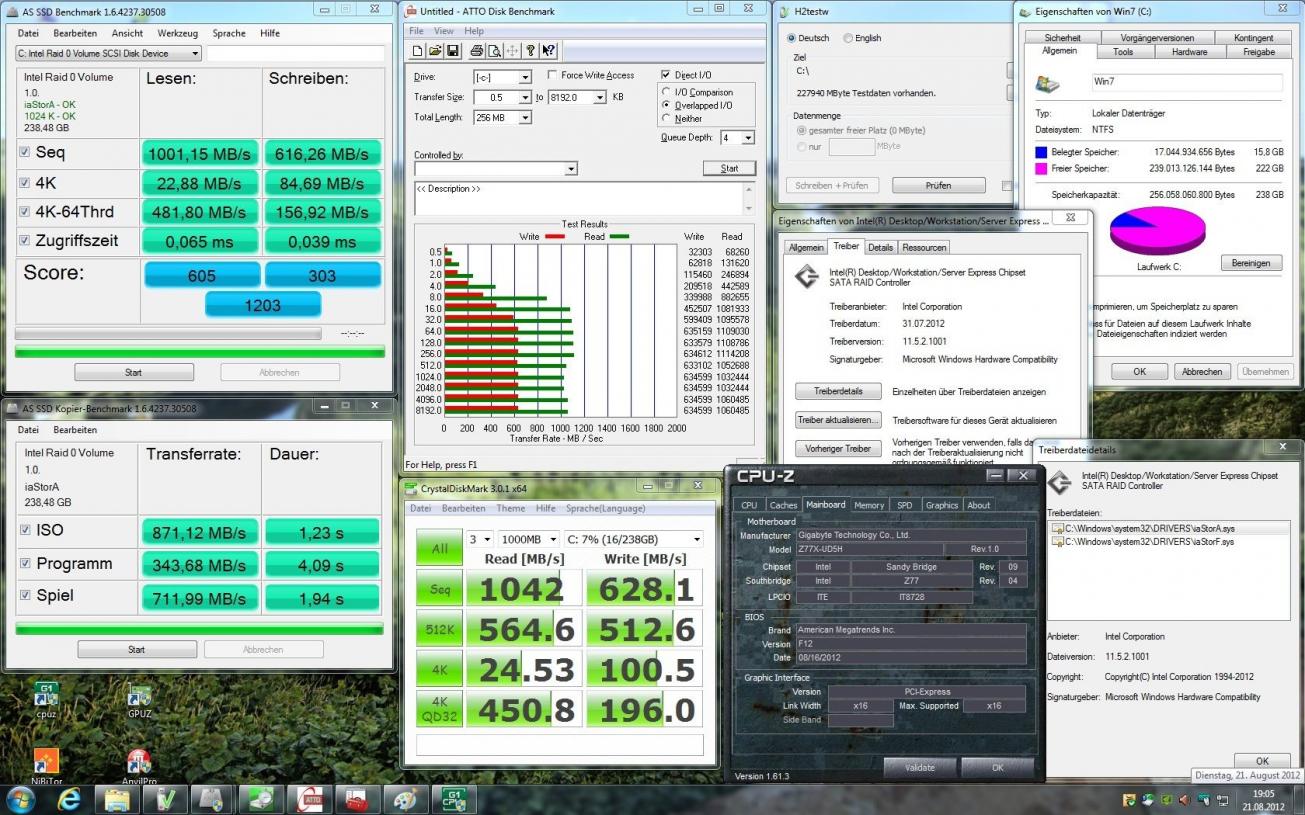Click the network tray icon
This screenshot has height=815, width=1305.
point(1222,800)
